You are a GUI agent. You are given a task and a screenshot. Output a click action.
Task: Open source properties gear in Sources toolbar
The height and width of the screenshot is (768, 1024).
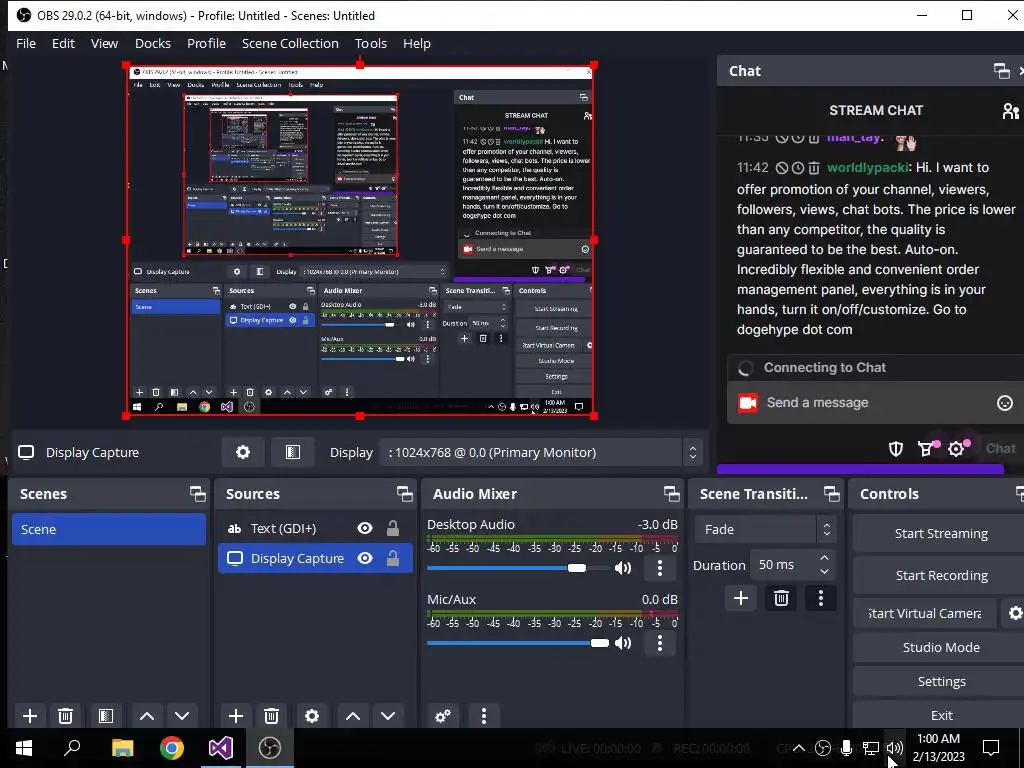pyautogui.click(x=312, y=716)
